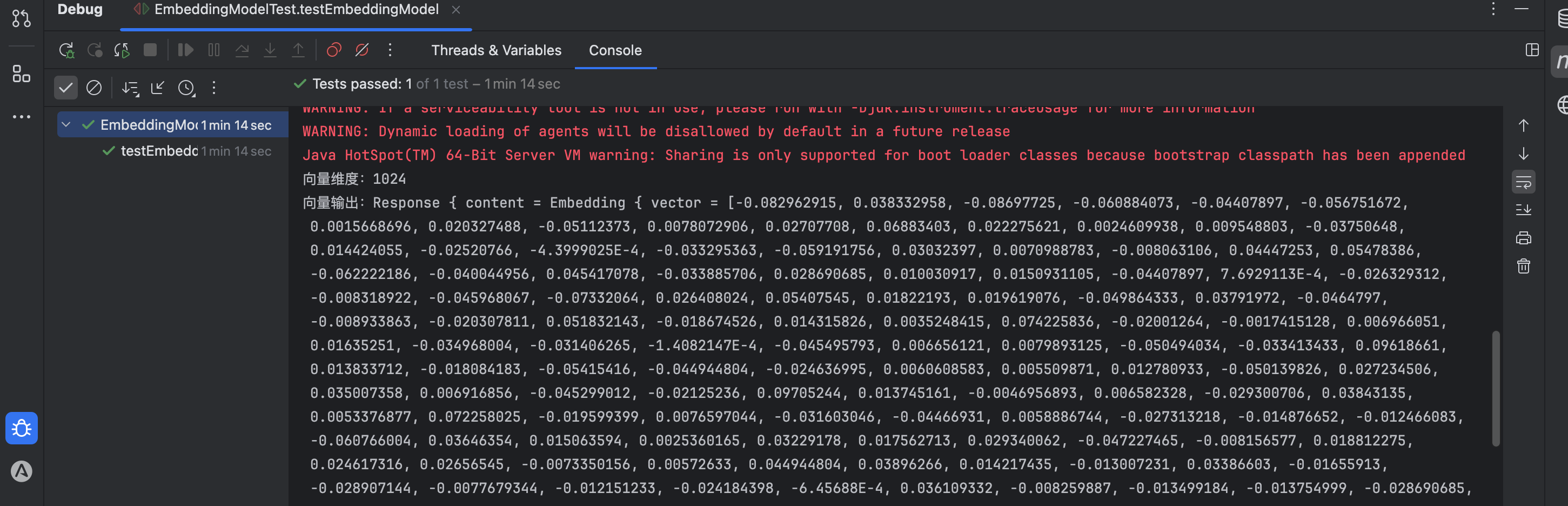Collapse the EmbeddingModelTest tree node

(x=66, y=125)
